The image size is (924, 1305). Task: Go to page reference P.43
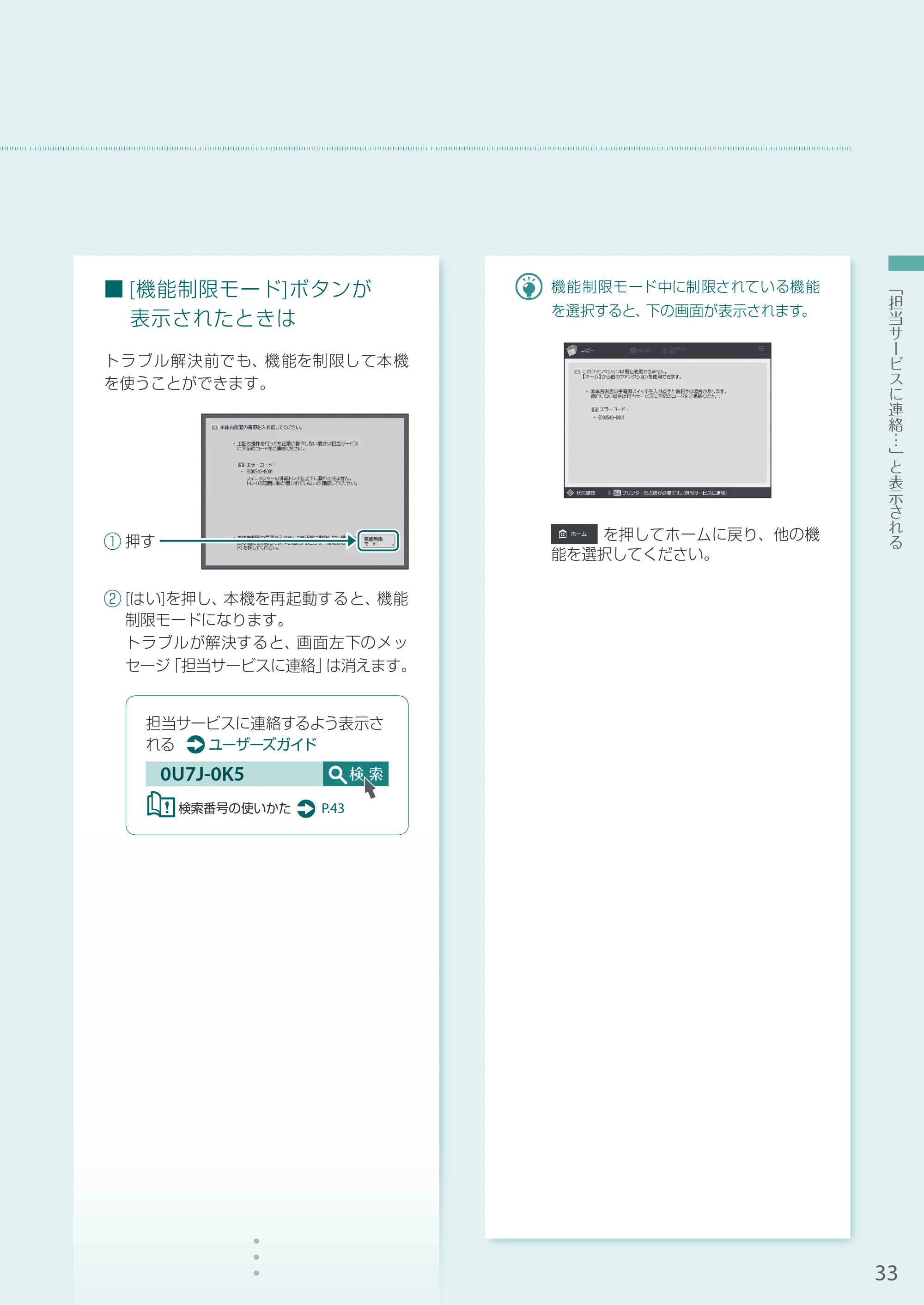333,808
